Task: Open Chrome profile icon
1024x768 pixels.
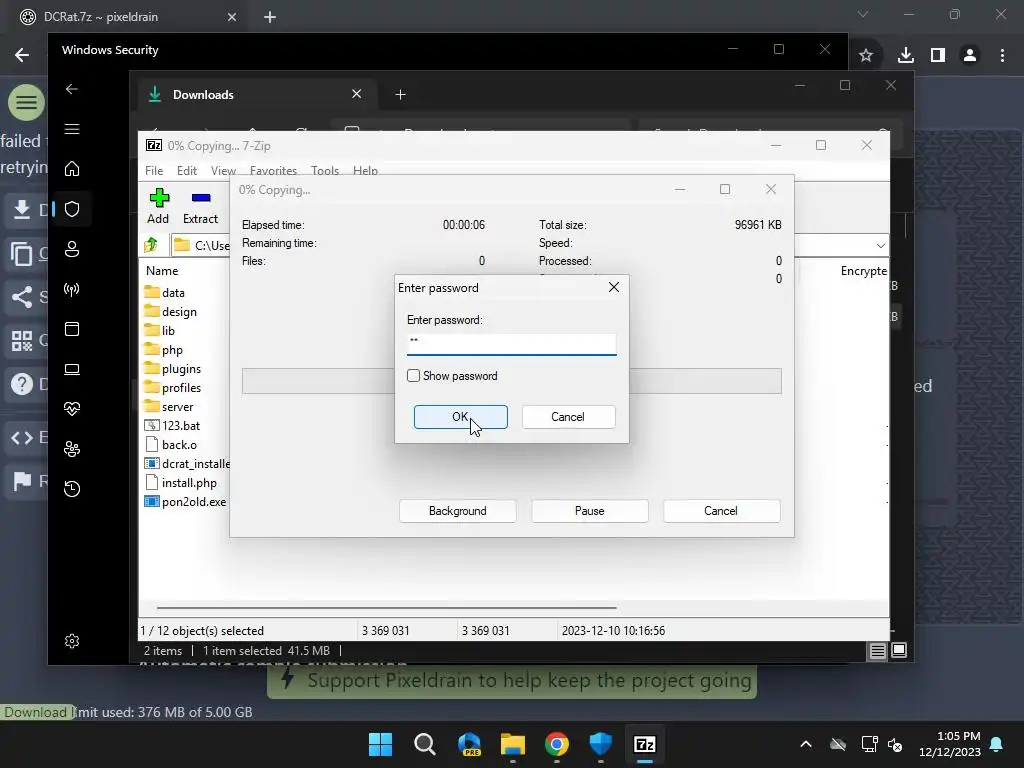Action: [970, 56]
